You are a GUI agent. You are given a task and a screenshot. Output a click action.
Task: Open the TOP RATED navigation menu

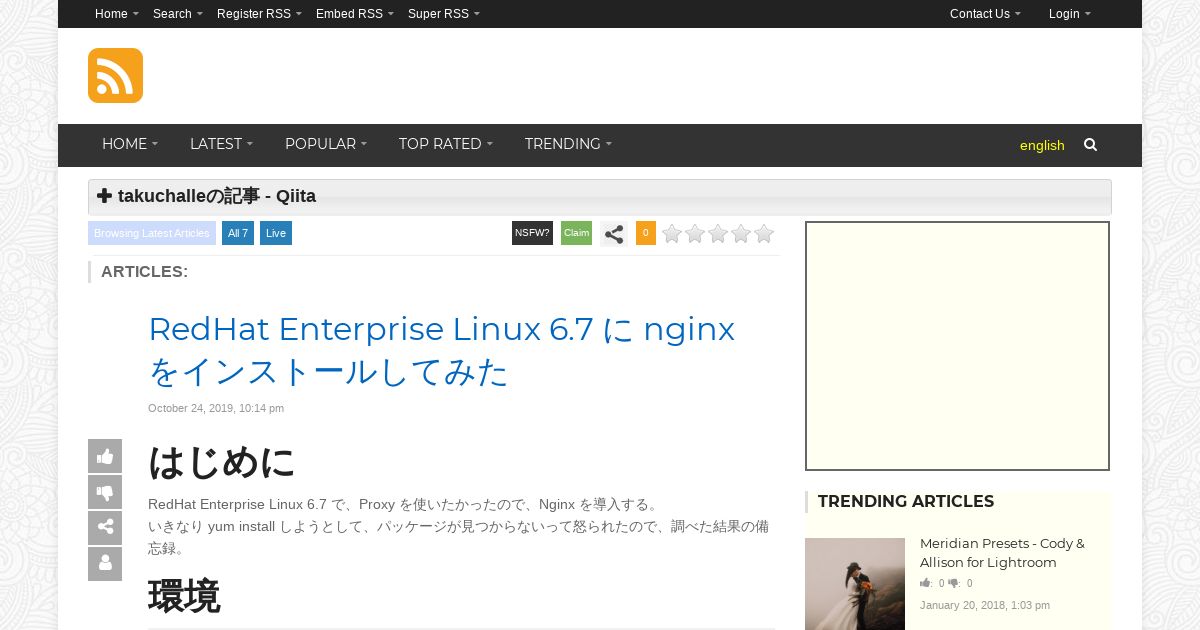446,145
